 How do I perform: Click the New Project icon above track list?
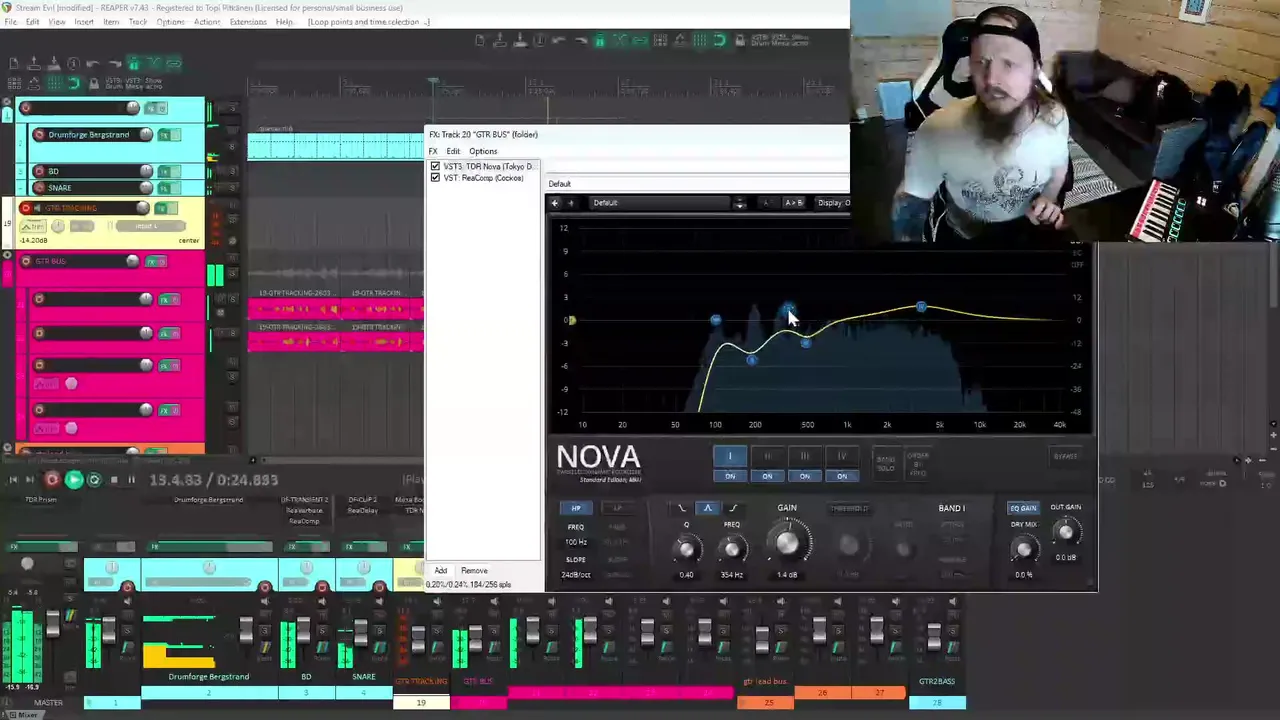tap(14, 64)
